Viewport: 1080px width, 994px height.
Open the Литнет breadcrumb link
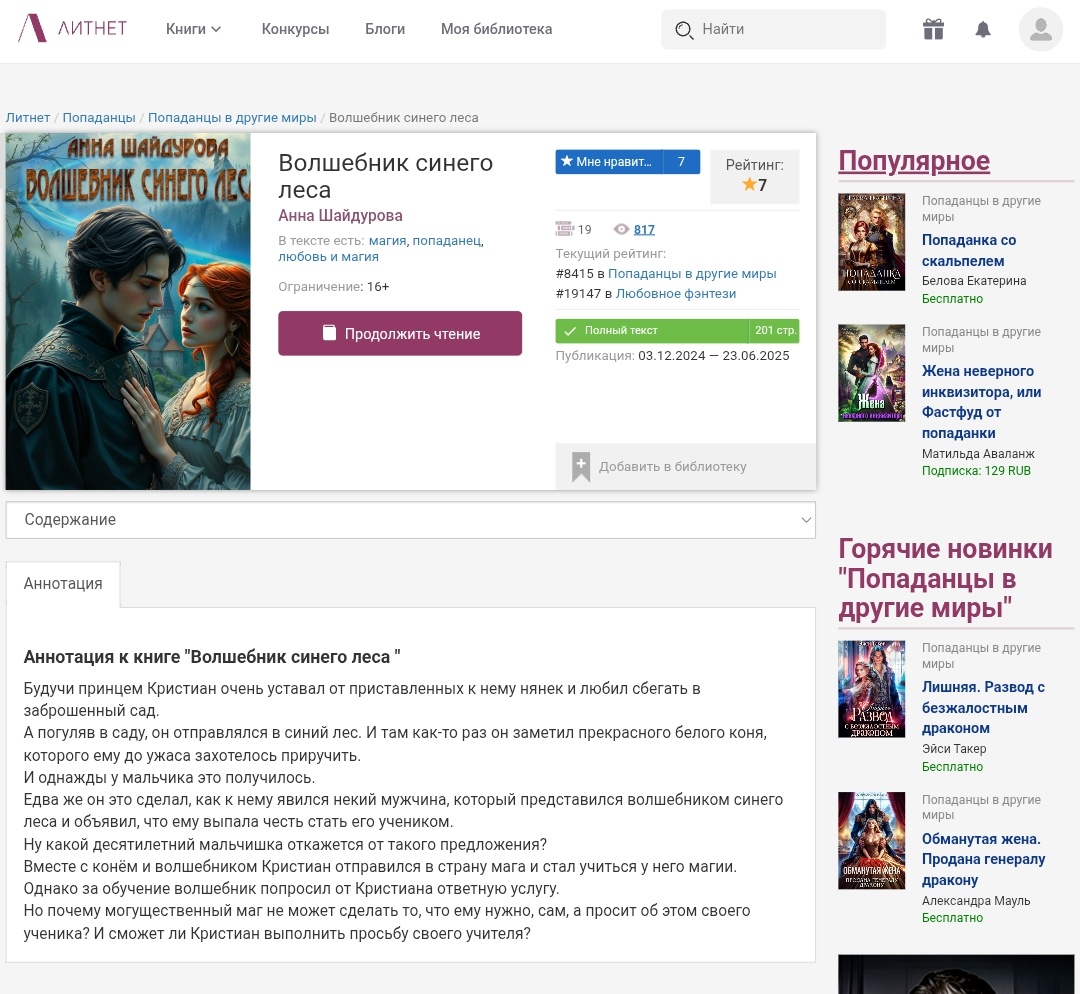28,118
